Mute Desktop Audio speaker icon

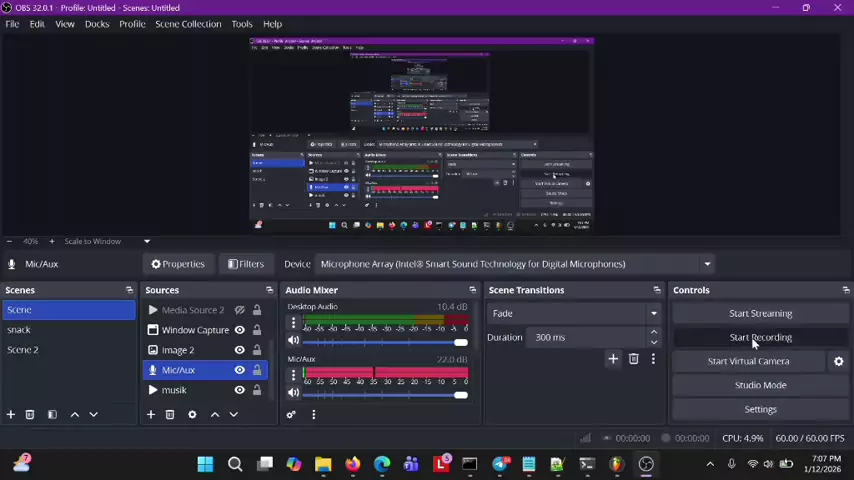coord(293,341)
